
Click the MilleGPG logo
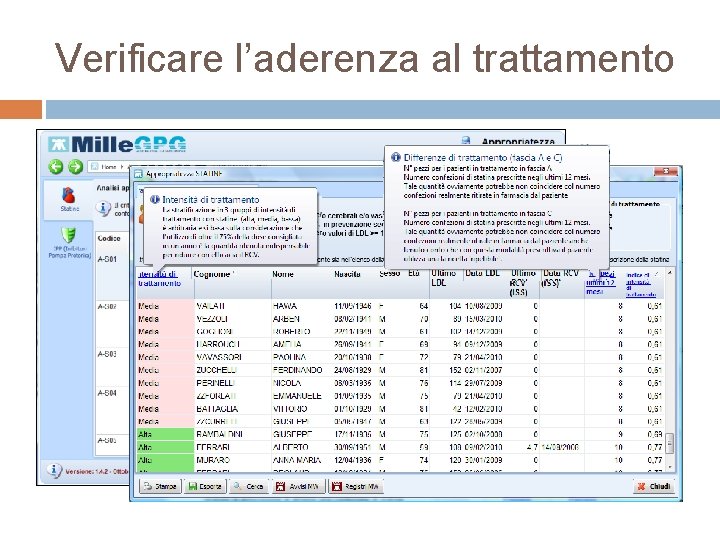coord(117,144)
